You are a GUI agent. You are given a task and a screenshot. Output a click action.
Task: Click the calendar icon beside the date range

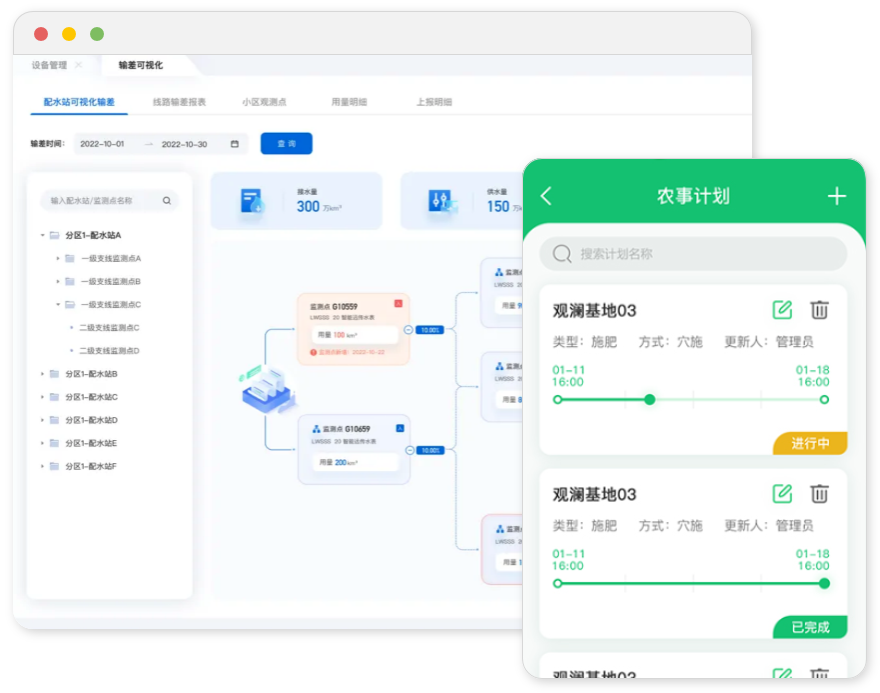tap(232, 143)
